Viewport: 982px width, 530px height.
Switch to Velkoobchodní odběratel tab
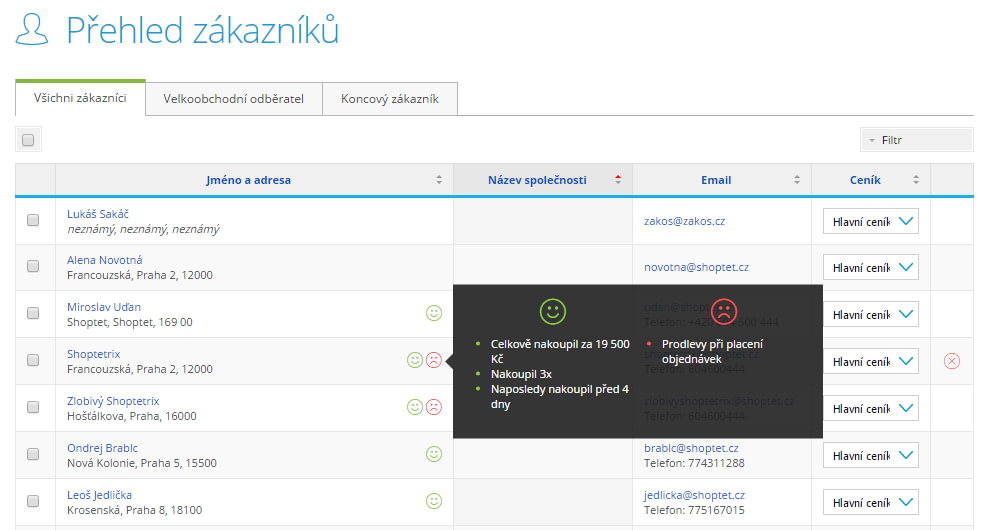tap(234, 99)
